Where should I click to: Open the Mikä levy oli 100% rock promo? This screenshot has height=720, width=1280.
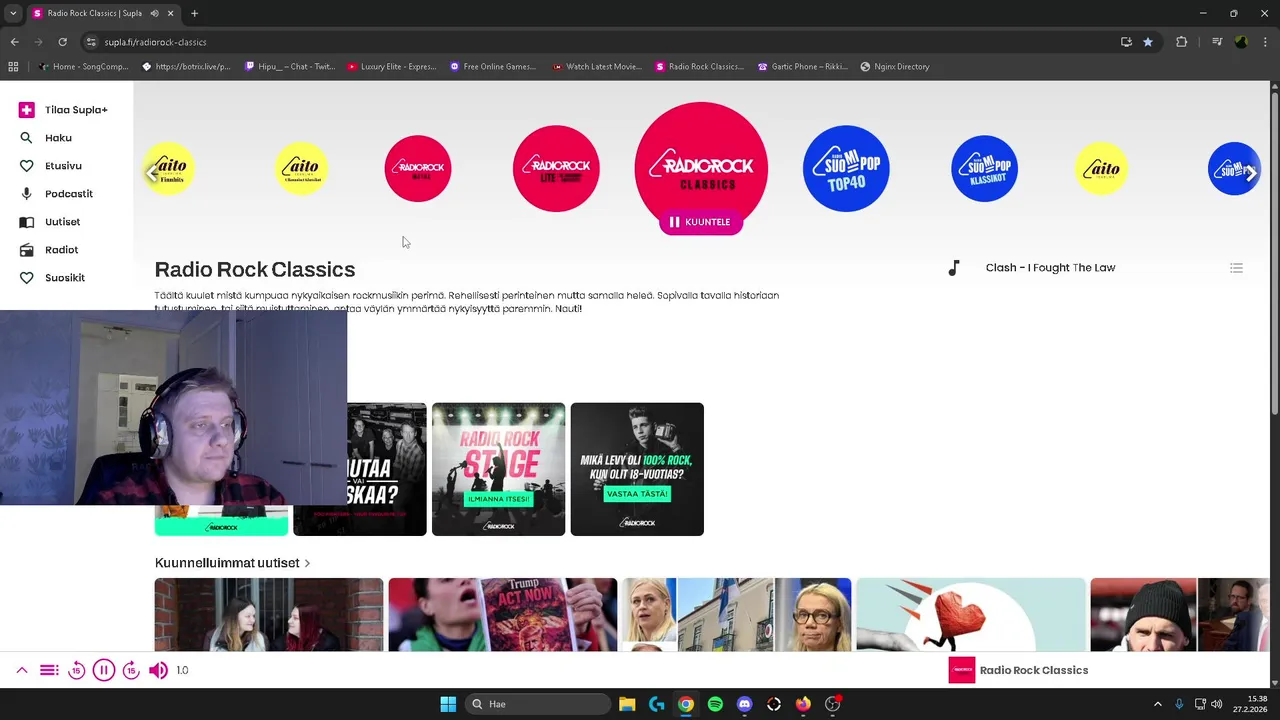637,469
